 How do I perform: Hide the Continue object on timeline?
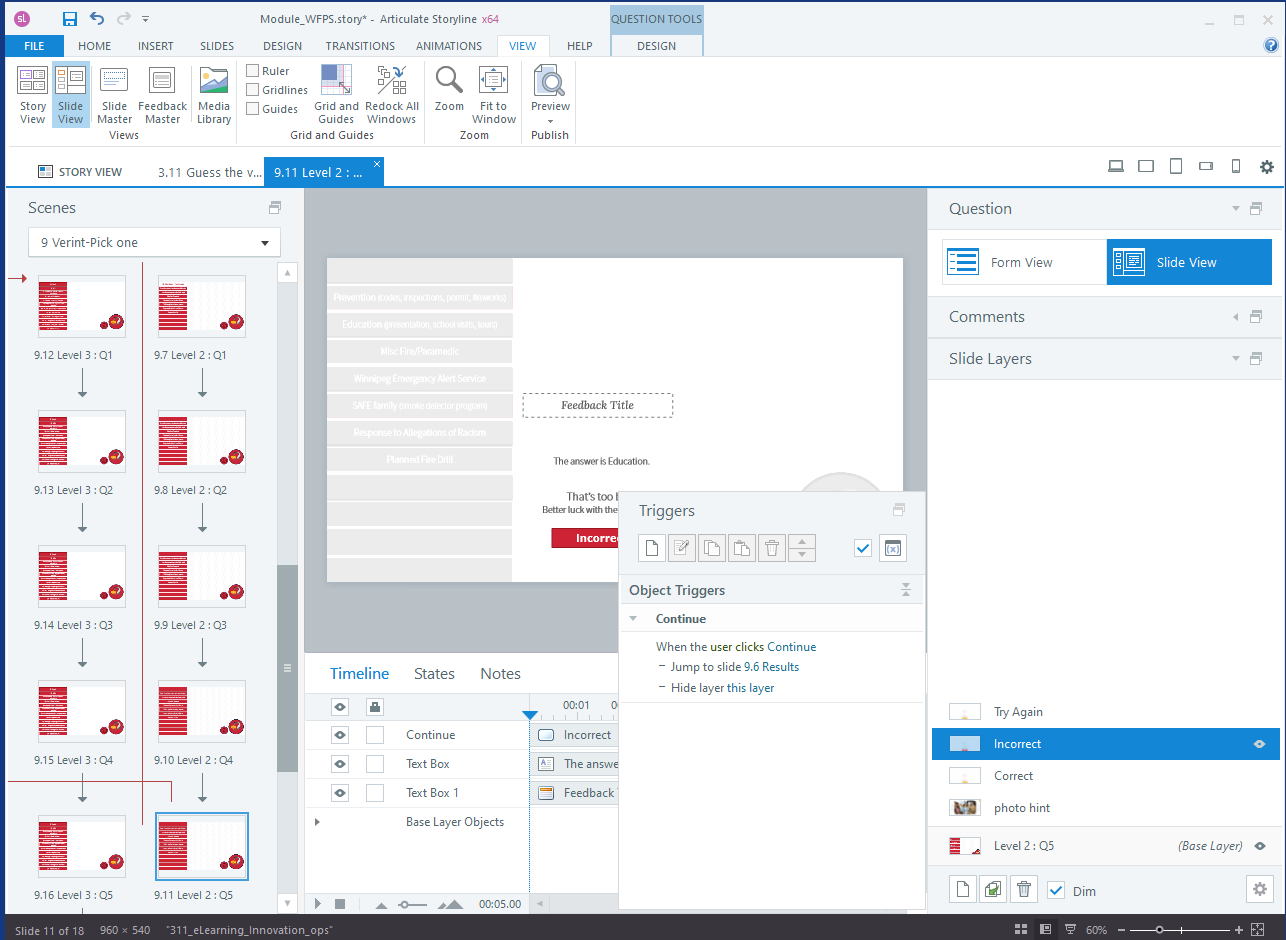(x=340, y=735)
